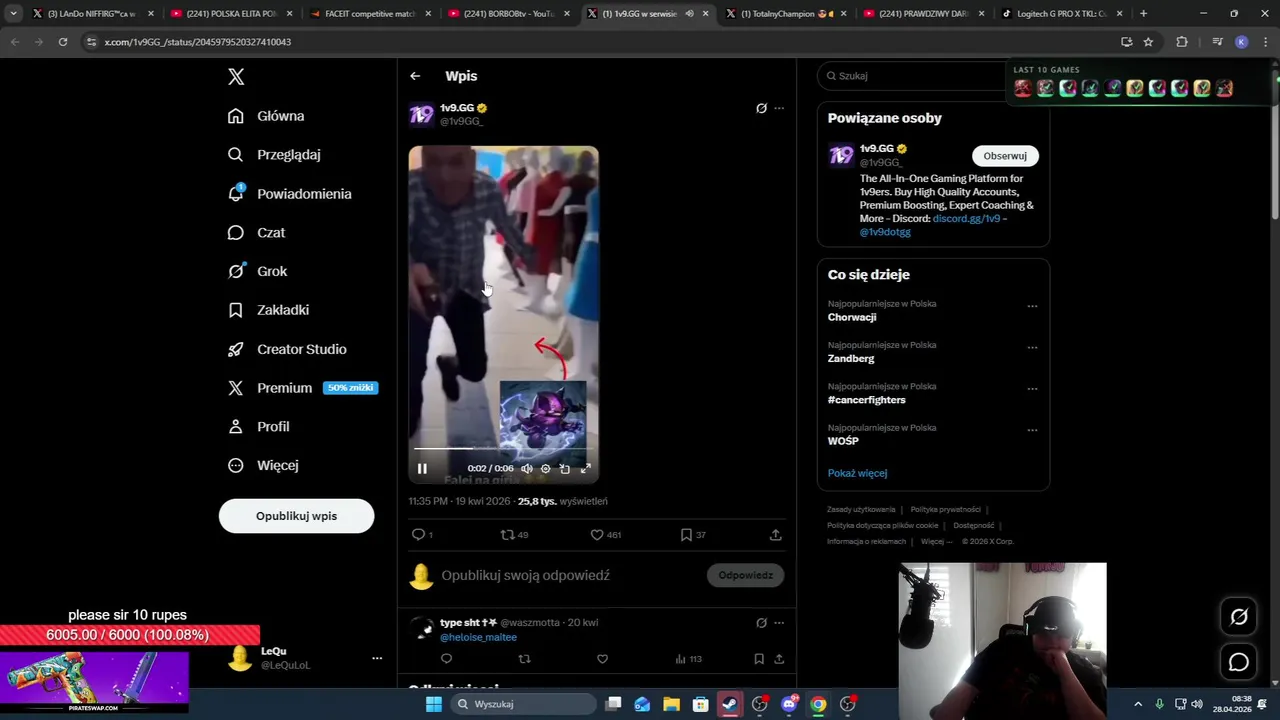
Task: Click Grok icon on main post
Action: [761, 108]
